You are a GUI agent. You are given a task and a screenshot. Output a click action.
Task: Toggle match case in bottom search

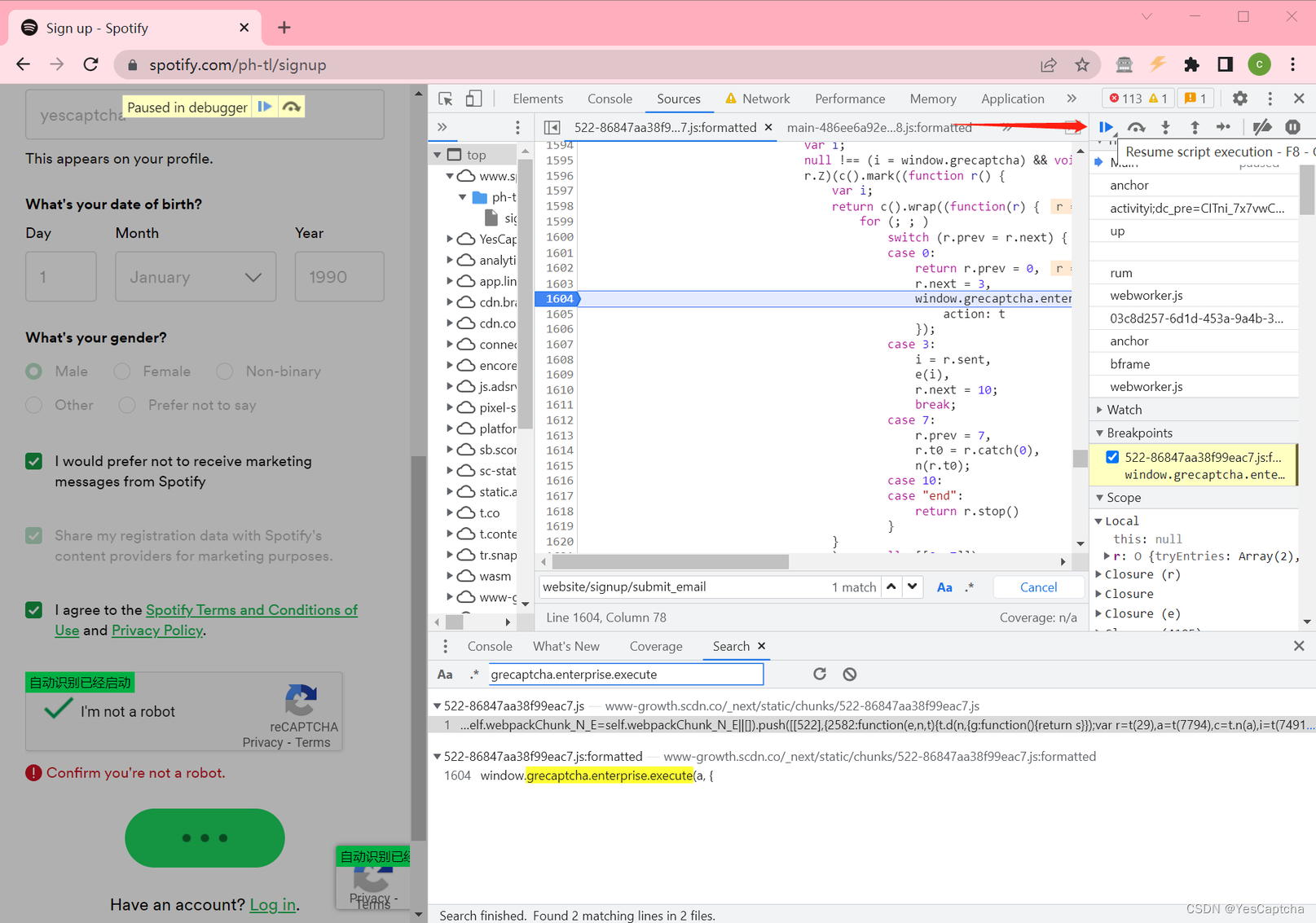click(x=445, y=674)
